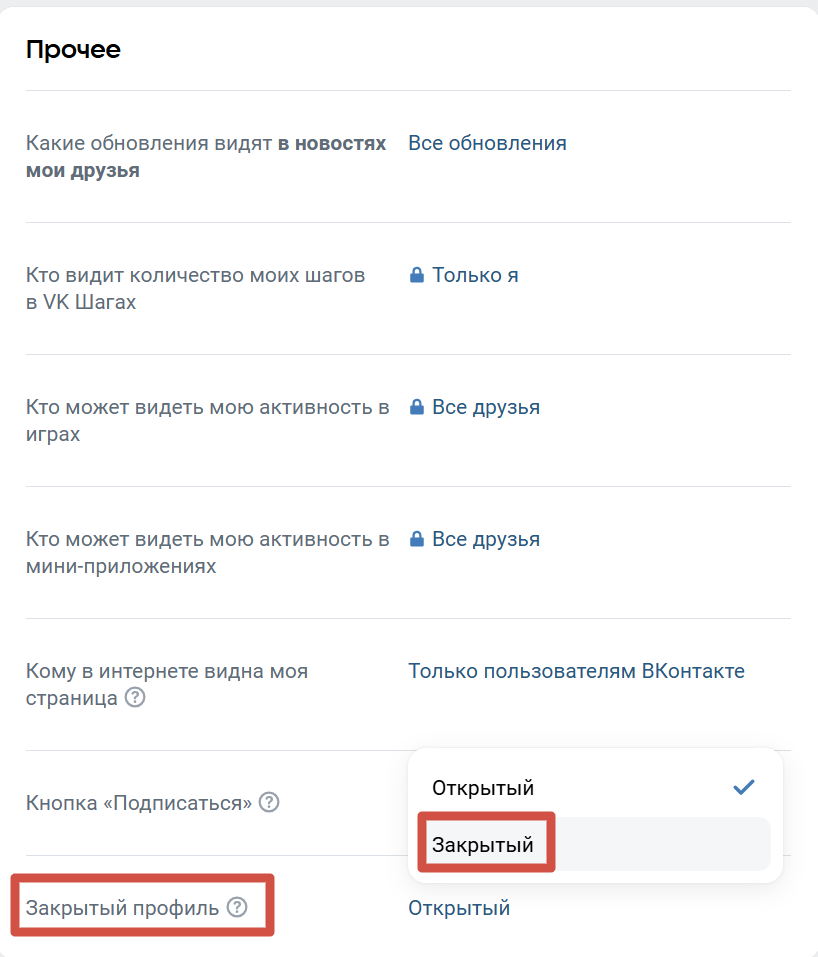Click "Какие обновления видят в новостях" label
This screenshot has height=957, width=818.
(150, 143)
